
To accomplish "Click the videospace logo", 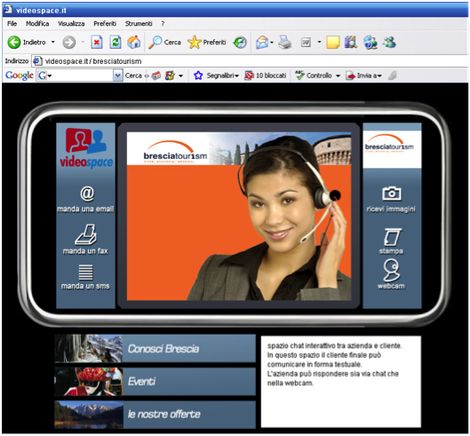I will coord(86,148).
